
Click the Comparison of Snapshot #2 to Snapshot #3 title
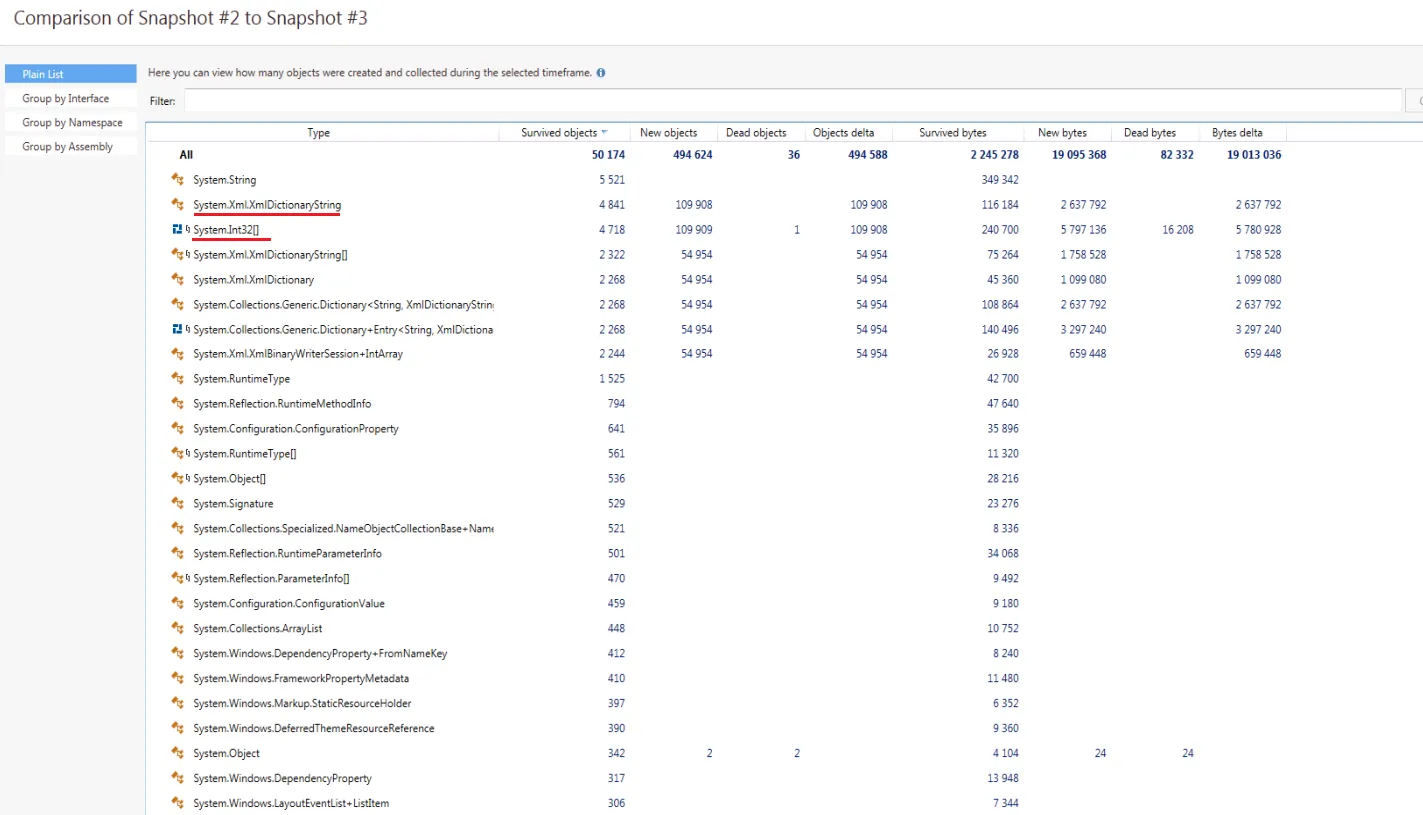coord(190,18)
